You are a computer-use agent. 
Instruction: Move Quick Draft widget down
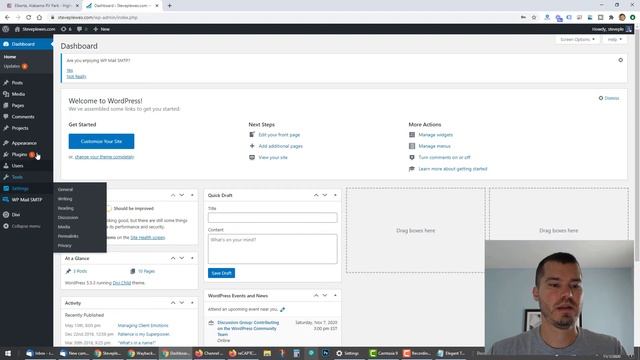325,195
